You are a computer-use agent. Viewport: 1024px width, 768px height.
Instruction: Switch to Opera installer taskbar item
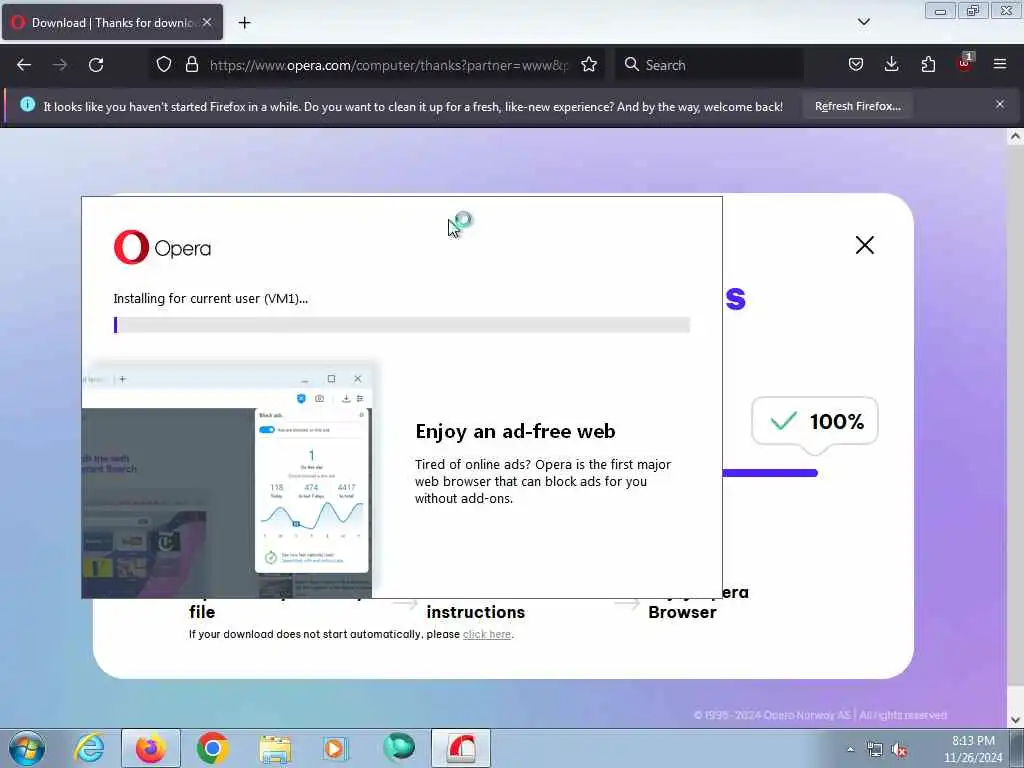(x=460, y=748)
